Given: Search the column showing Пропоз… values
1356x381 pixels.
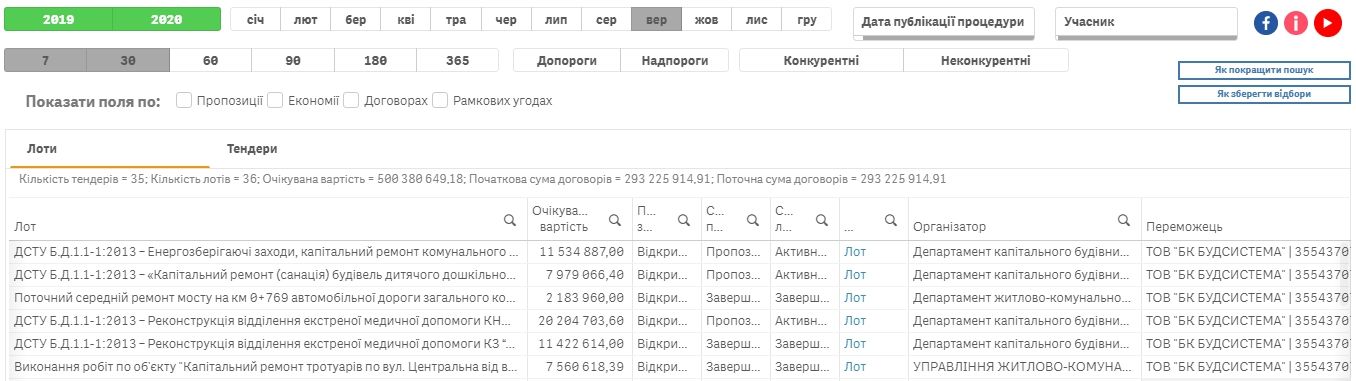Looking at the screenshot, I should tap(752, 220).
